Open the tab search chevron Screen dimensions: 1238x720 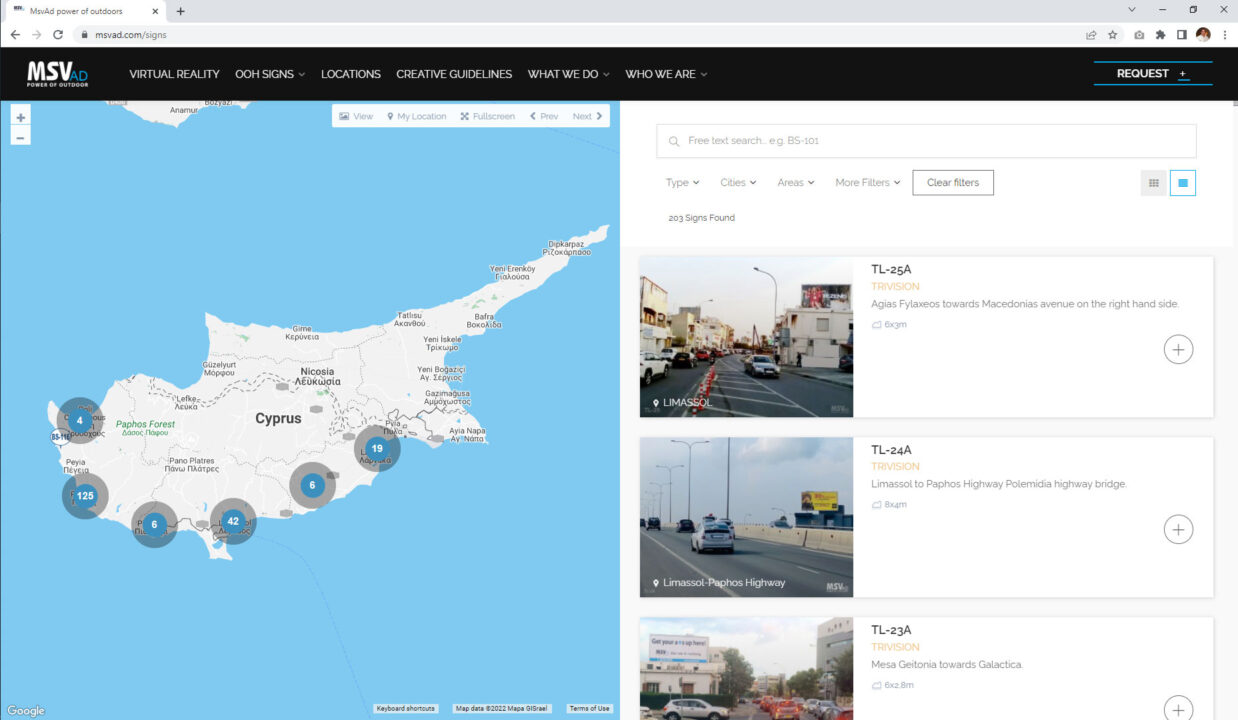(1131, 10)
